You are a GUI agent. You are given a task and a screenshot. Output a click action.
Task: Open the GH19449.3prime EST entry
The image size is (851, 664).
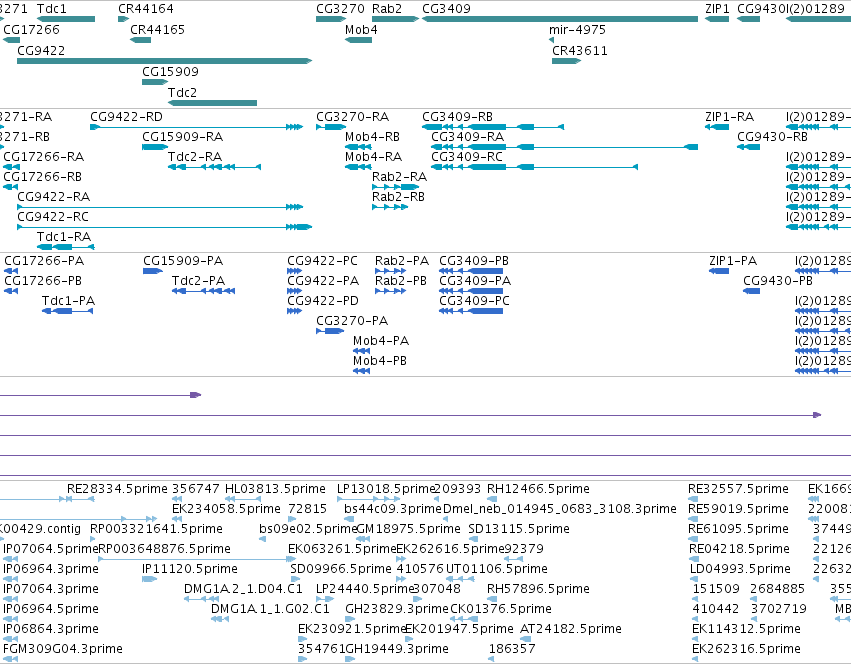pyautogui.click(x=397, y=649)
